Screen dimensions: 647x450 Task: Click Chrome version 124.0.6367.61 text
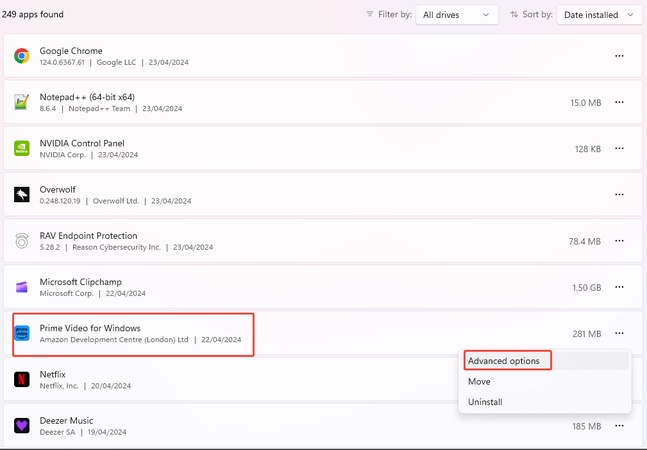tap(62, 62)
